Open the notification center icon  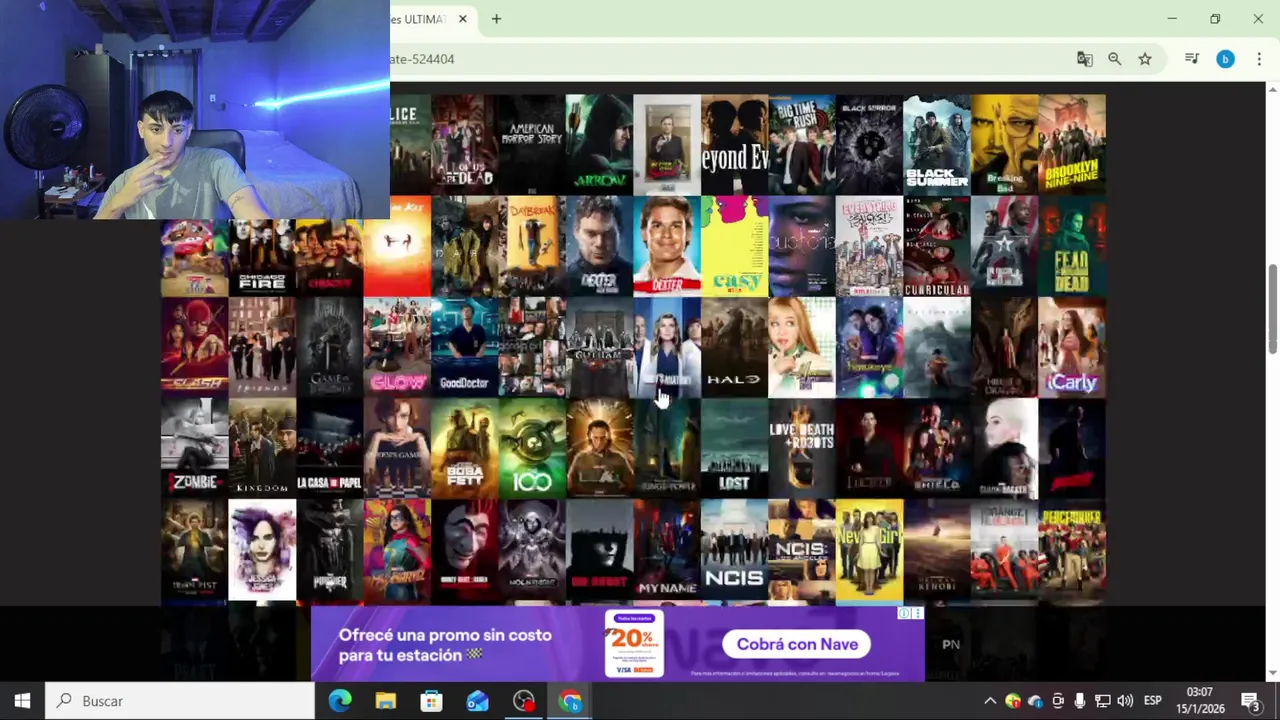click(1250, 701)
